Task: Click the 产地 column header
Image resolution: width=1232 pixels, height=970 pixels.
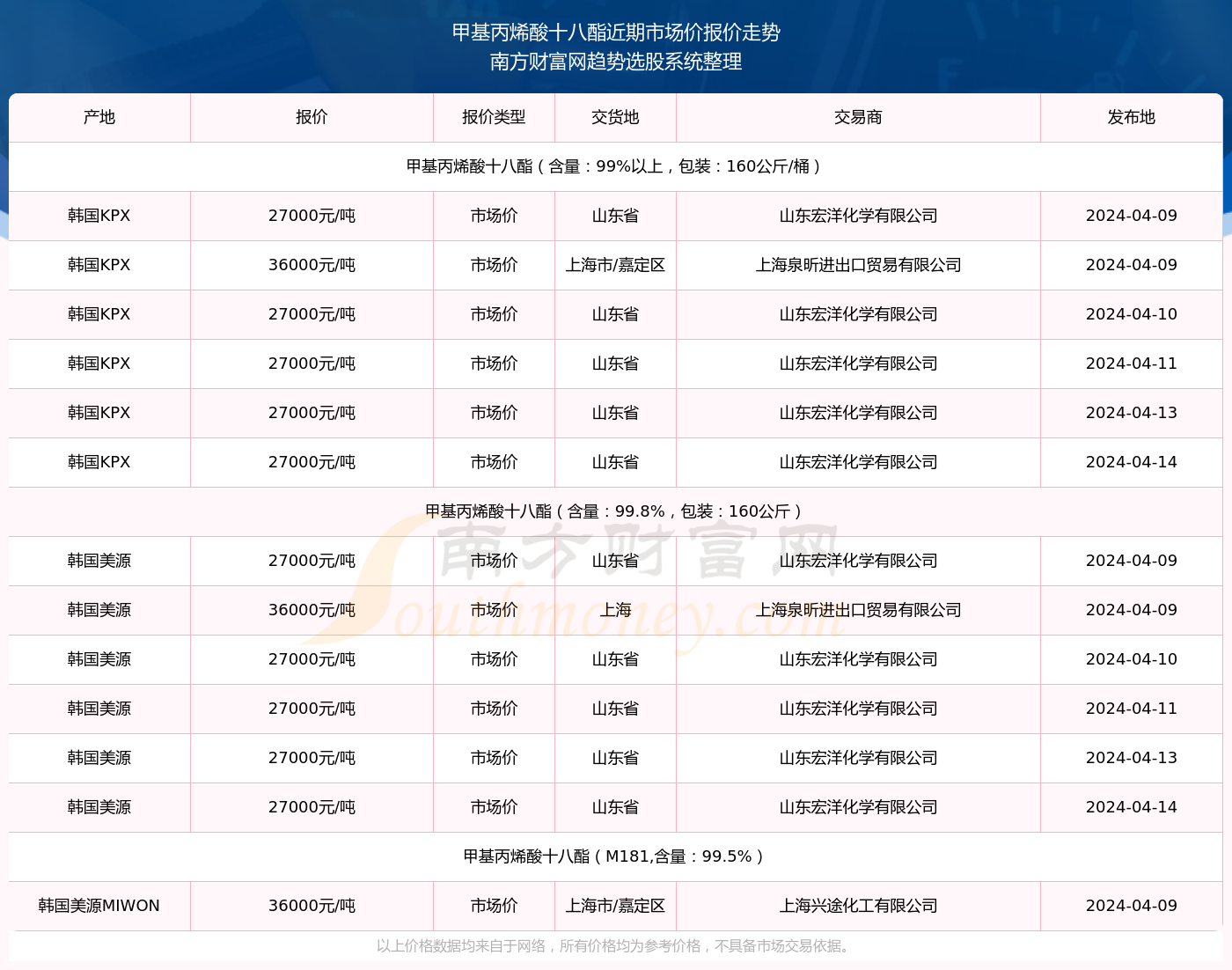Action: [x=99, y=117]
